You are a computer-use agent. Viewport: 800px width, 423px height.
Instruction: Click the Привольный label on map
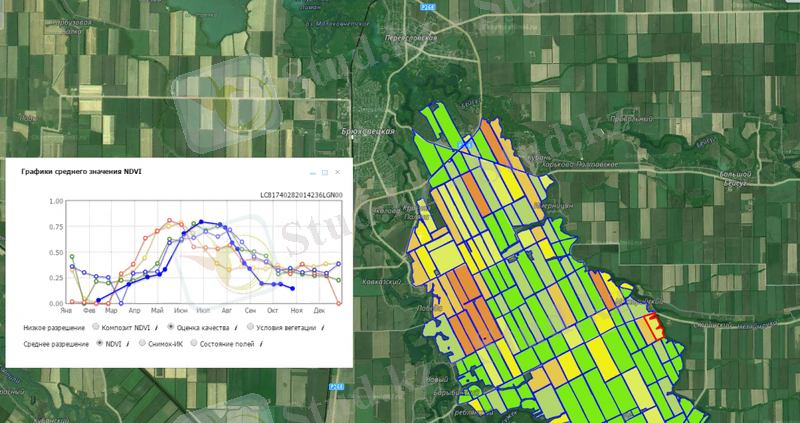(632, 119)
